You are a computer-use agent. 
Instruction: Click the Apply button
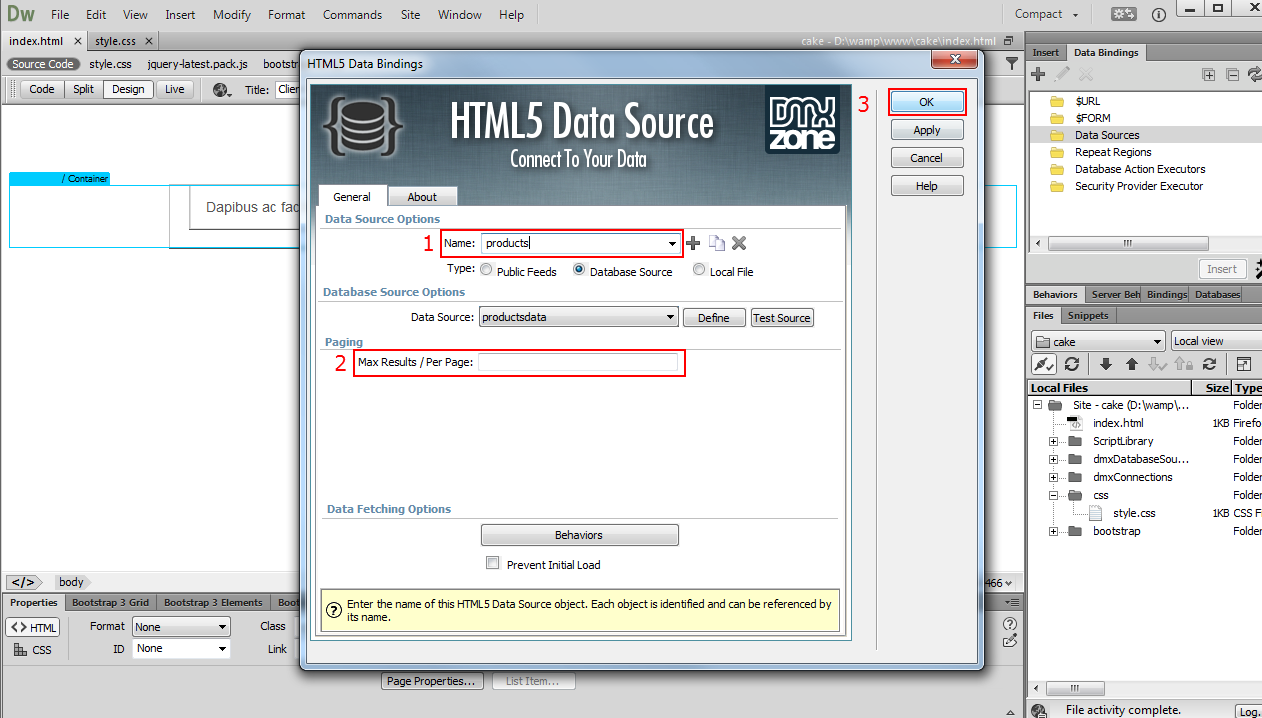tap(927, 130)
